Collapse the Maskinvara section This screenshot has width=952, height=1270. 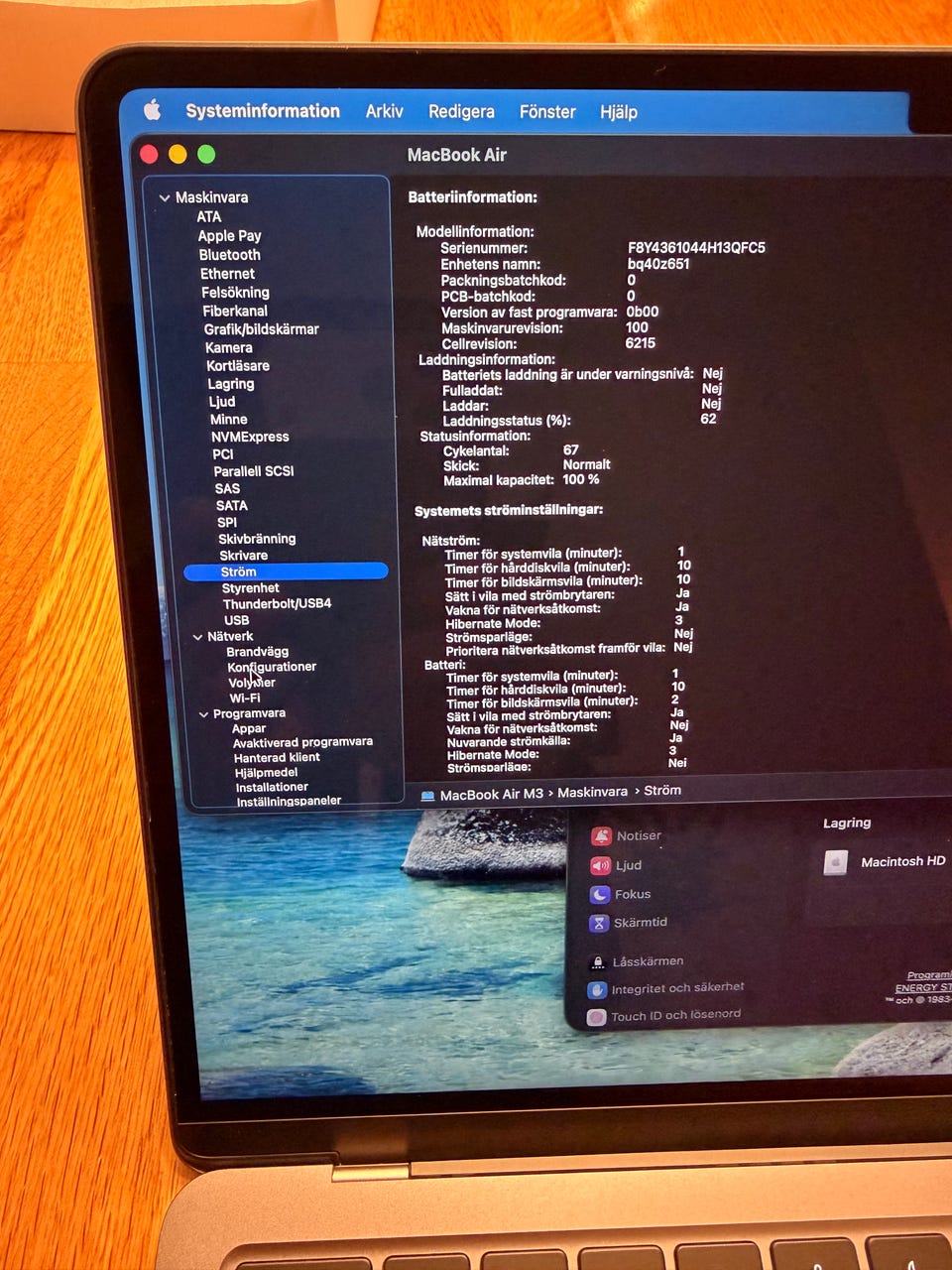tap(165, 198)
